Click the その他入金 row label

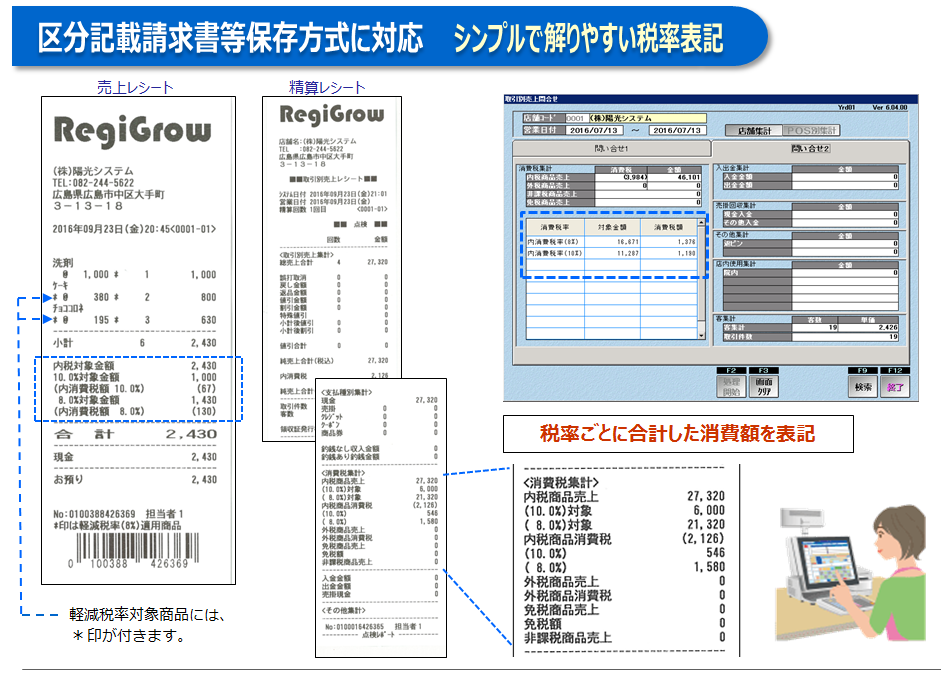757,223
